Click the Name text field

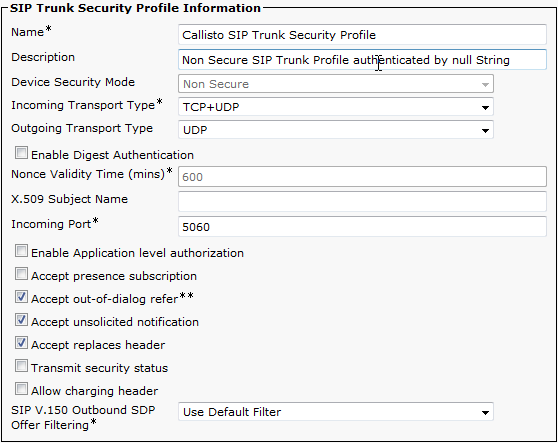362,35
